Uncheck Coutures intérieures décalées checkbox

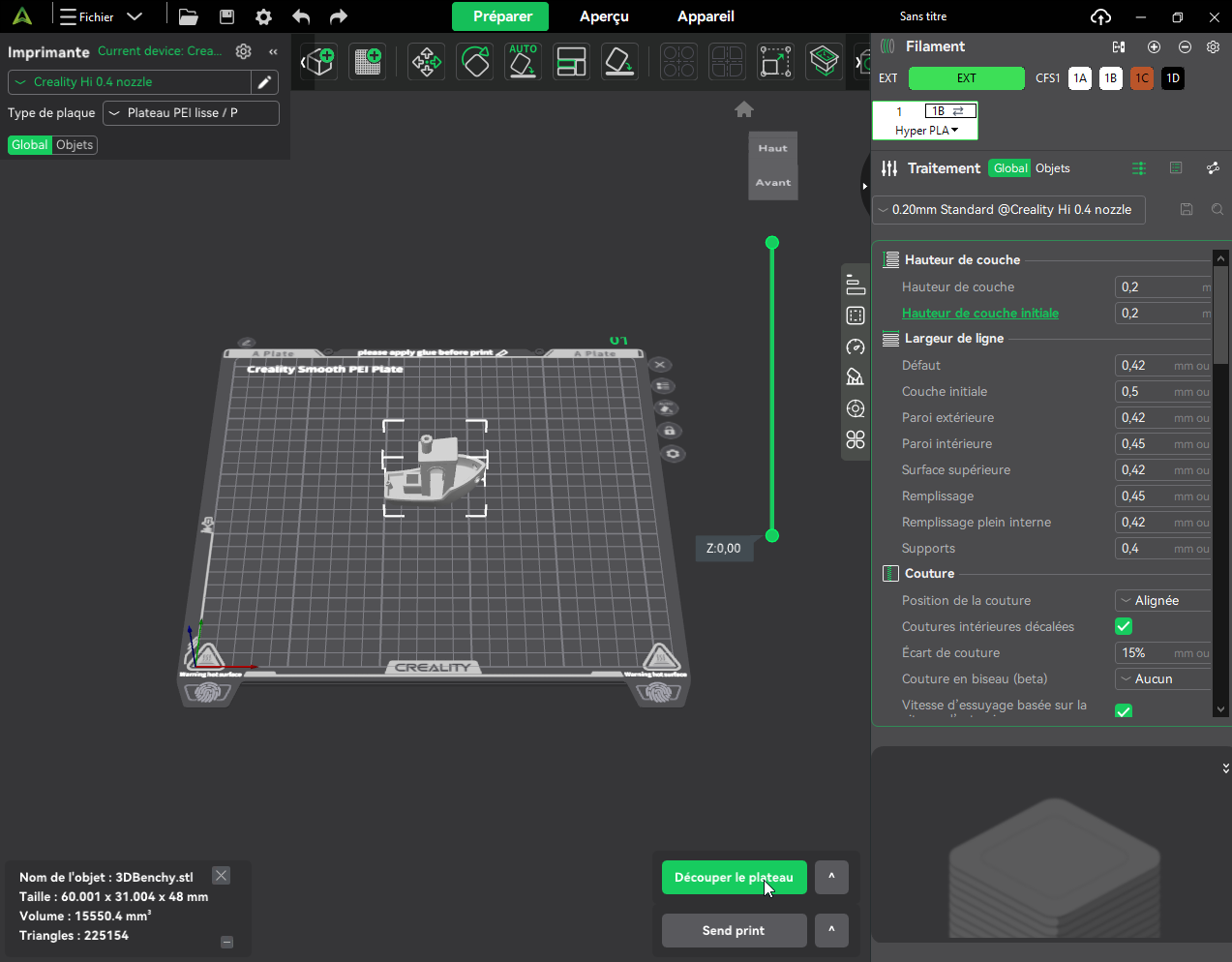[x=1124, y=626]
